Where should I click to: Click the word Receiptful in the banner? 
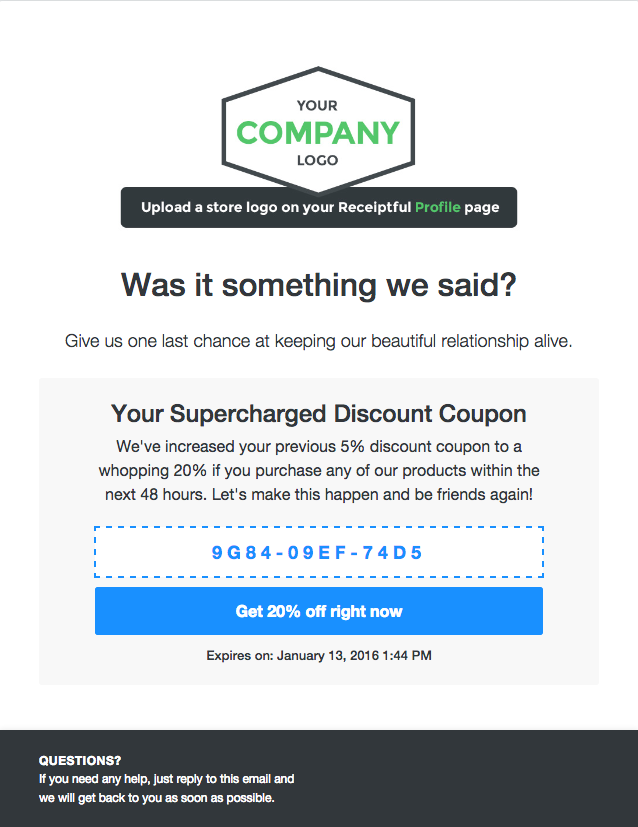(x=374, y=208)
